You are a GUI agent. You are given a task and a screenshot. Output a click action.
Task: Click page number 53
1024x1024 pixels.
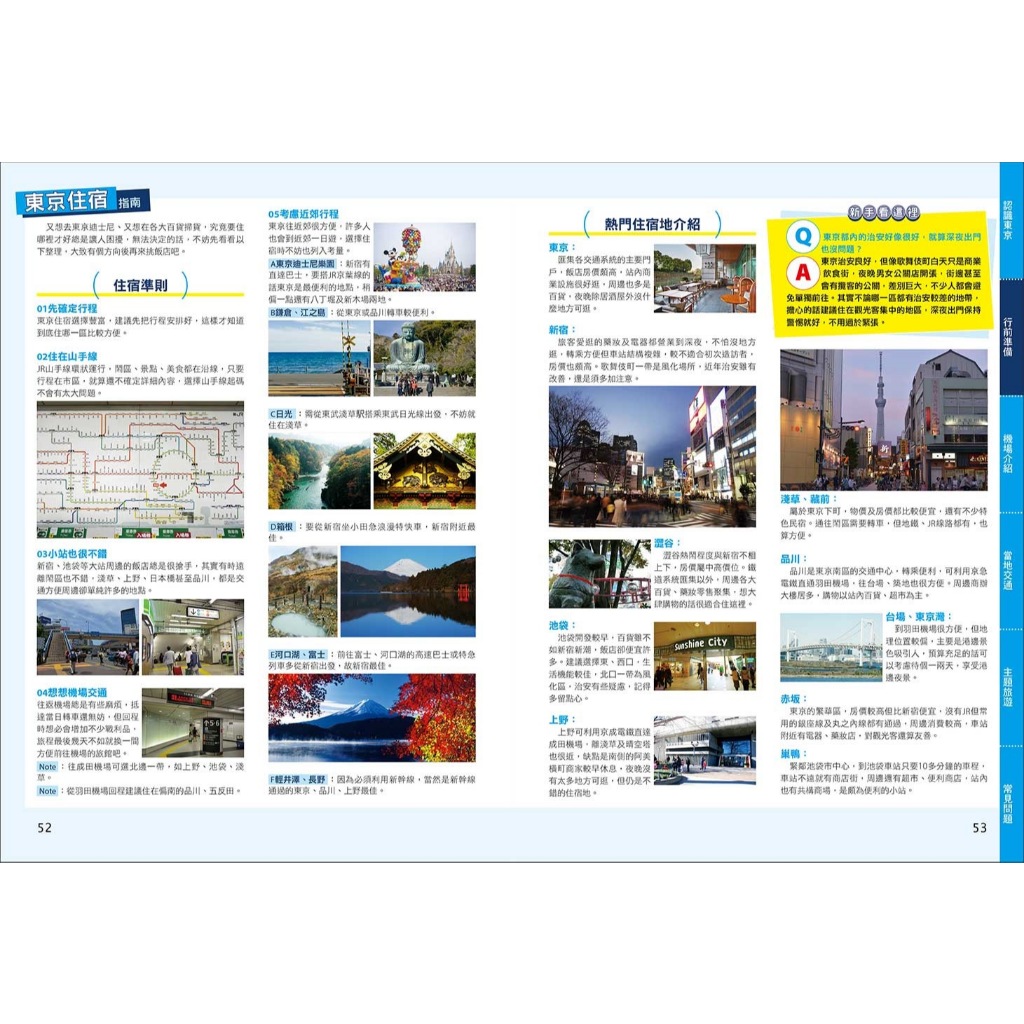[x=978, y=827]
